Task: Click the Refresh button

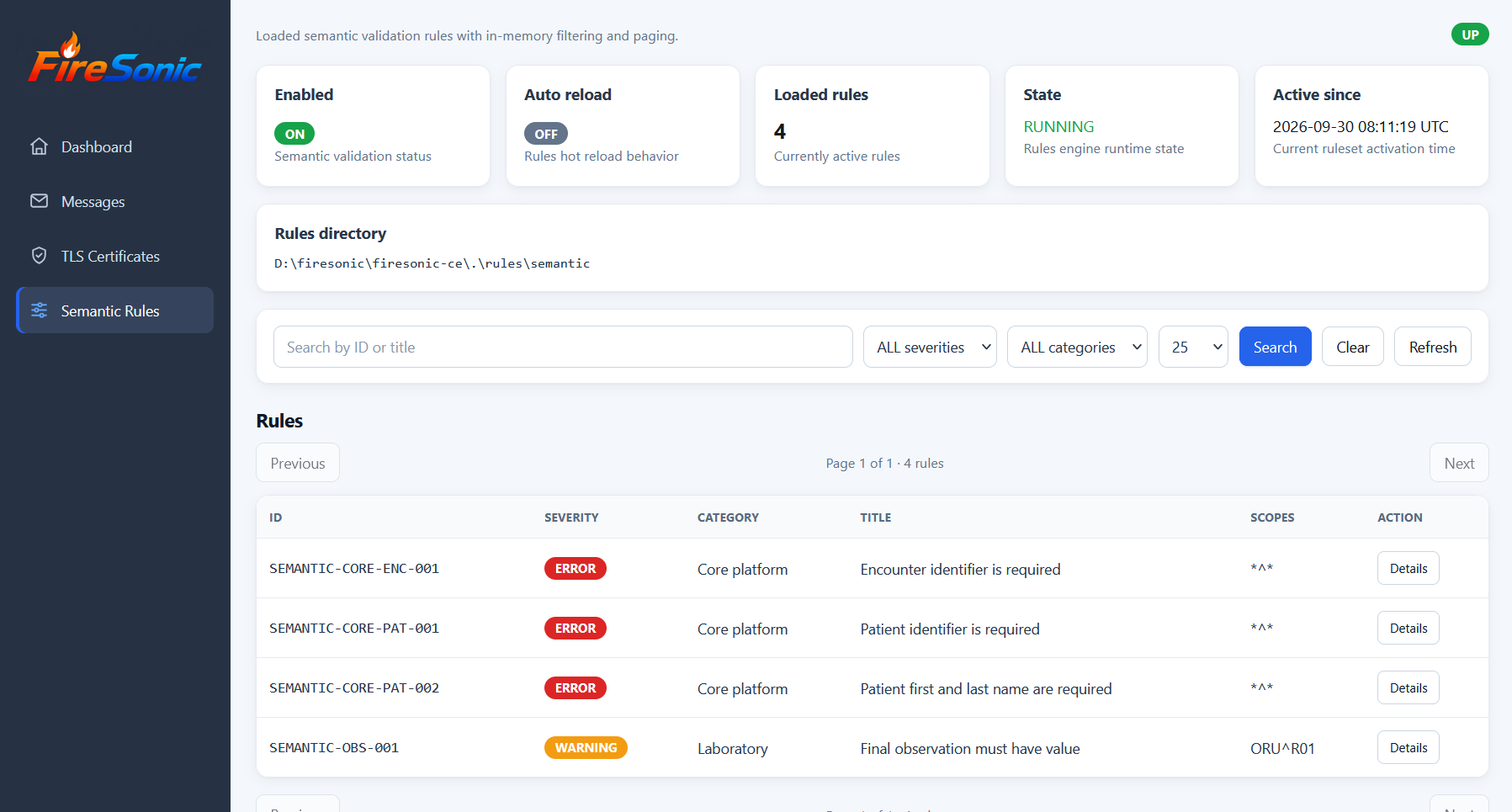Action: (1433, 347)
